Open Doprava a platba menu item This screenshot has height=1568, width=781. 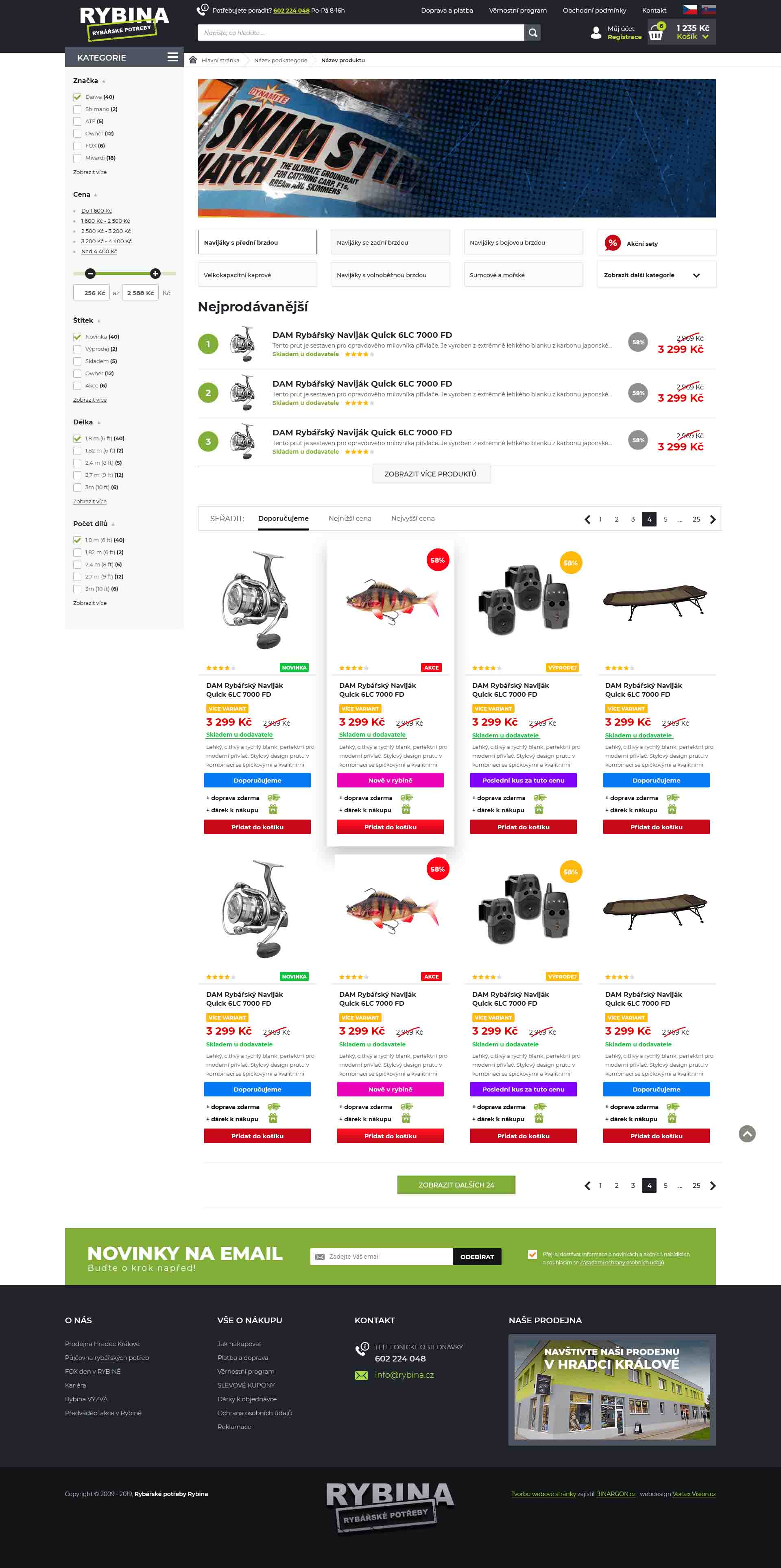tap(447, 10)
